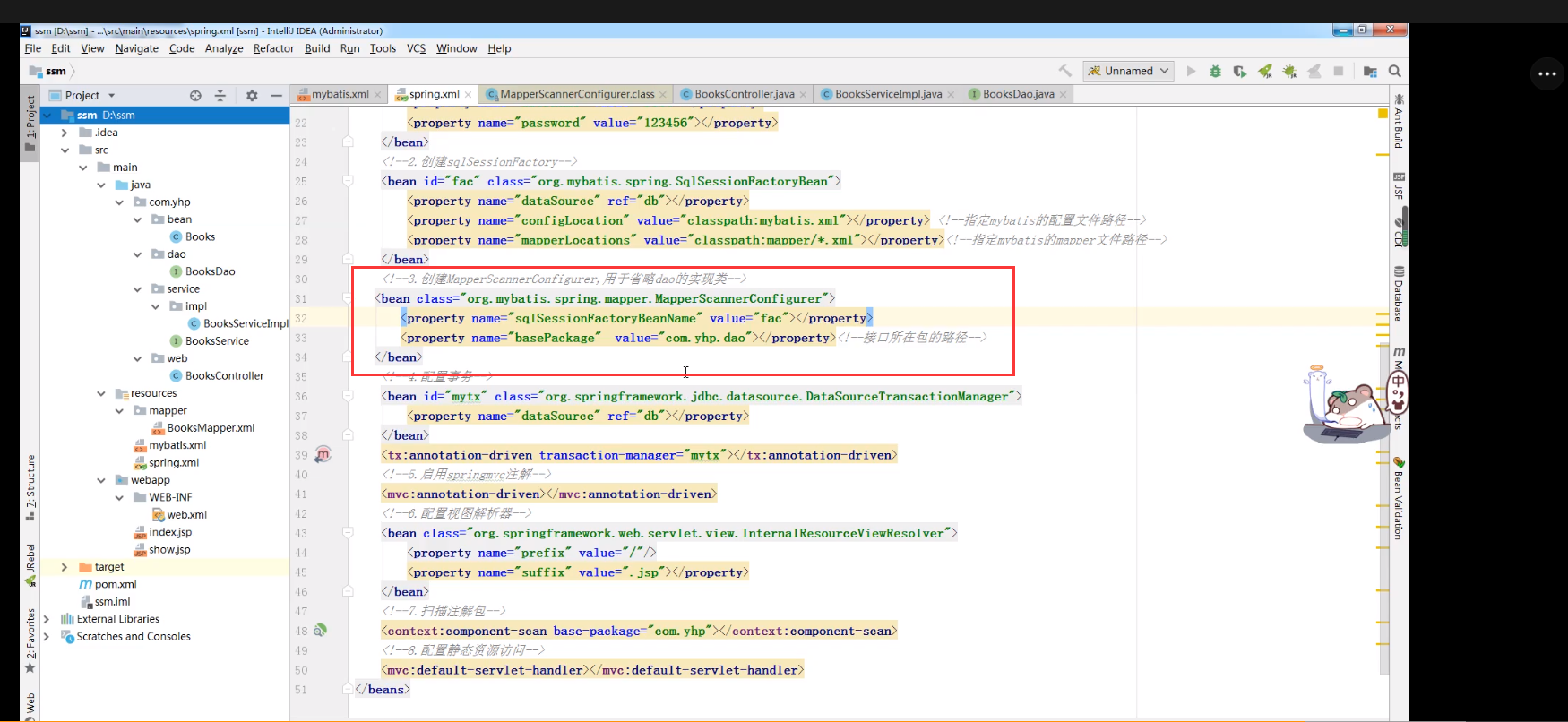Open the Database tool window
Viewport: 1568px width, 722px height.
[x=1399, y=294]
